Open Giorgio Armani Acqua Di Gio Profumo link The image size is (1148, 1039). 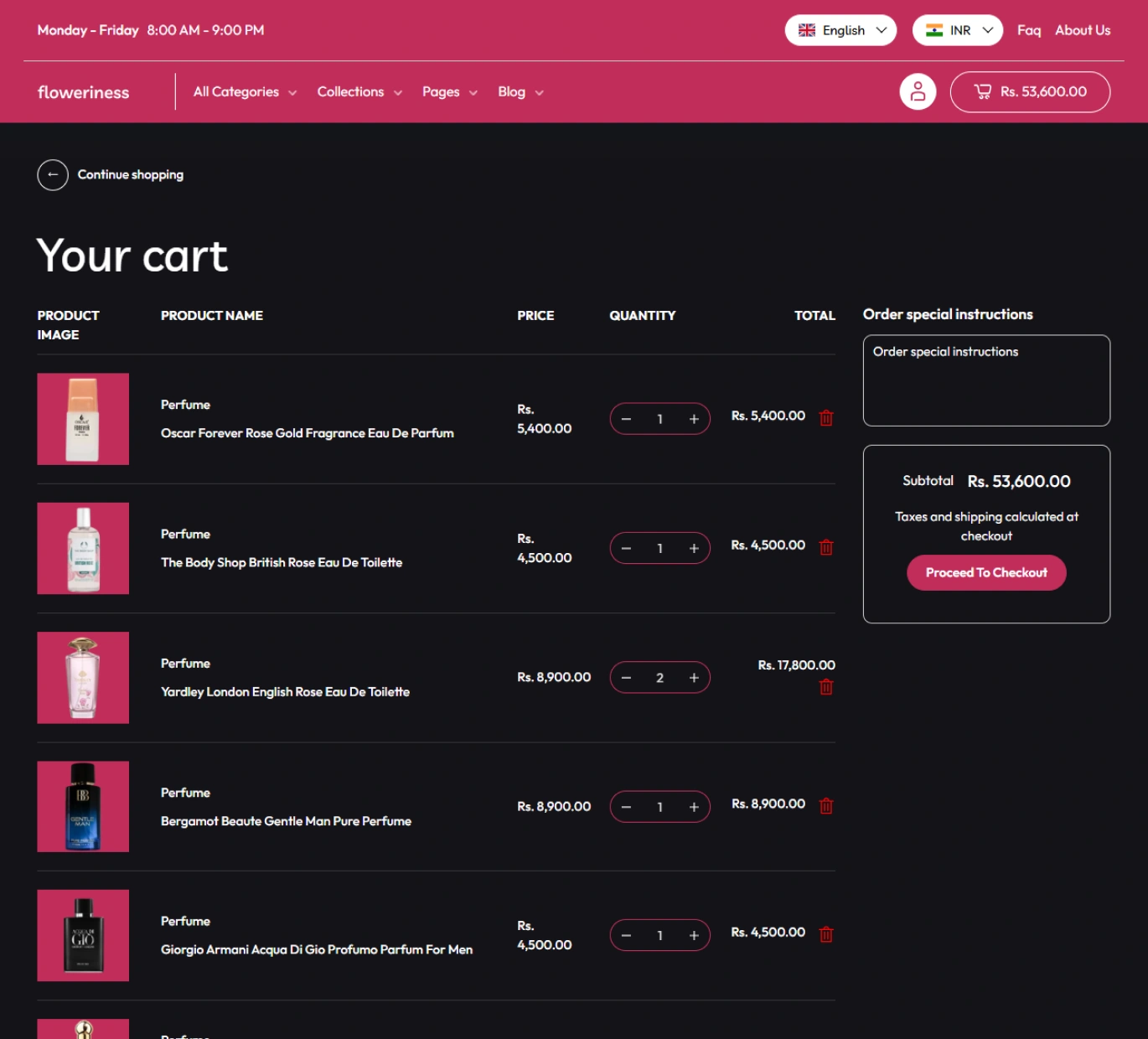317,949
